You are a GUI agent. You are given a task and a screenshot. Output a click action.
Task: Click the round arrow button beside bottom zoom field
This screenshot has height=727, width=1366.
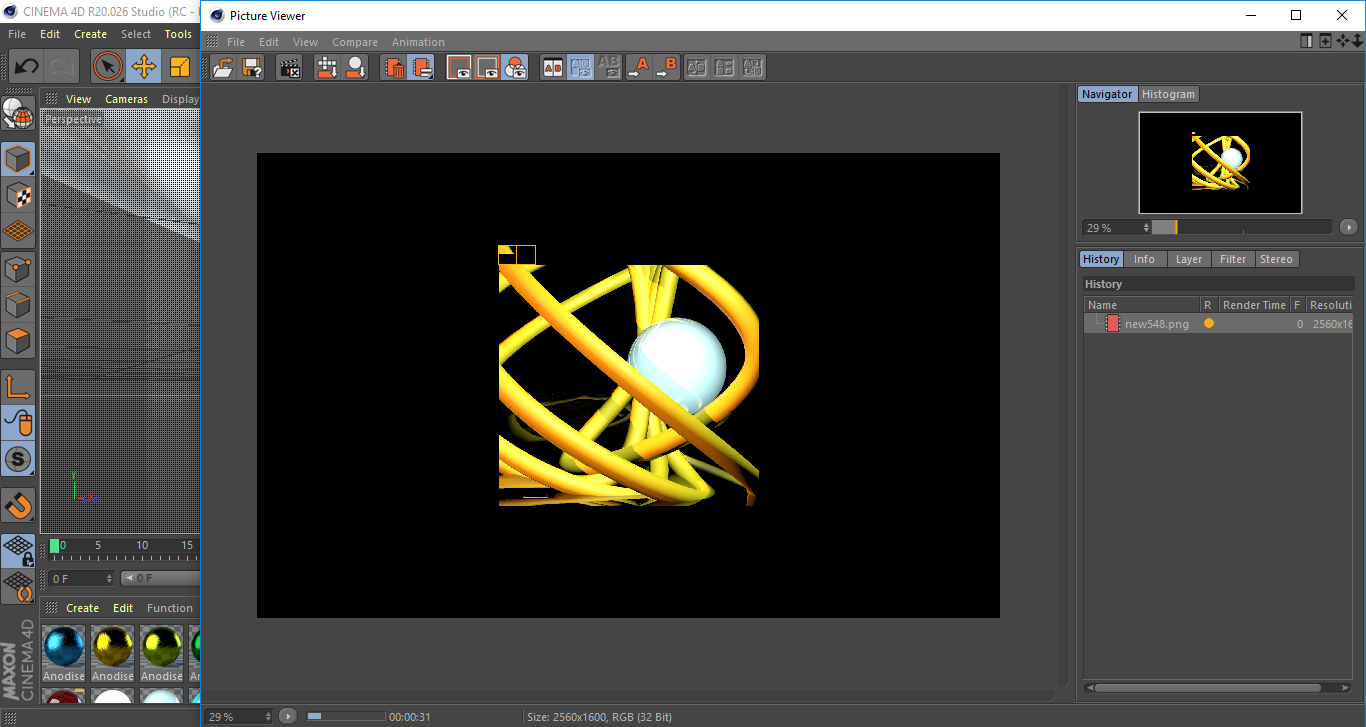tap(288, 716)
